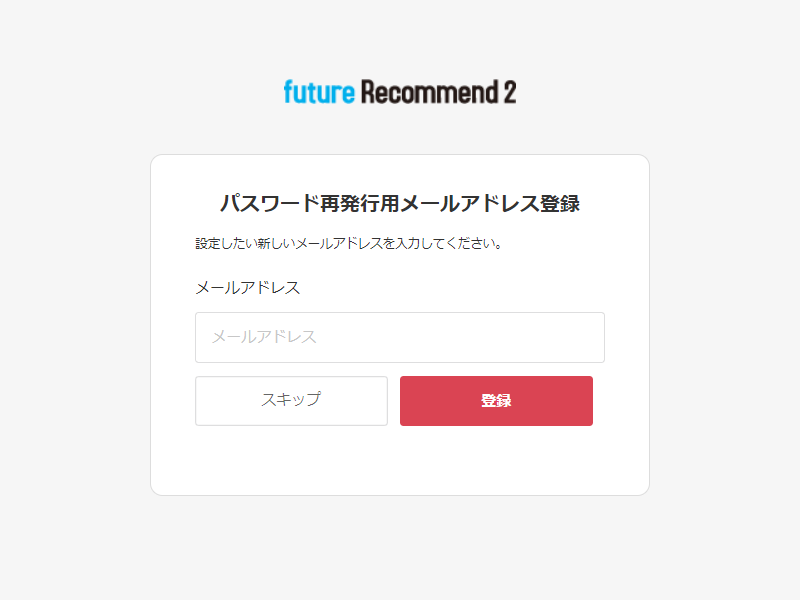This screenshot has height=600, width=800.
Task: Click the スキップ button
Action: 291,401
